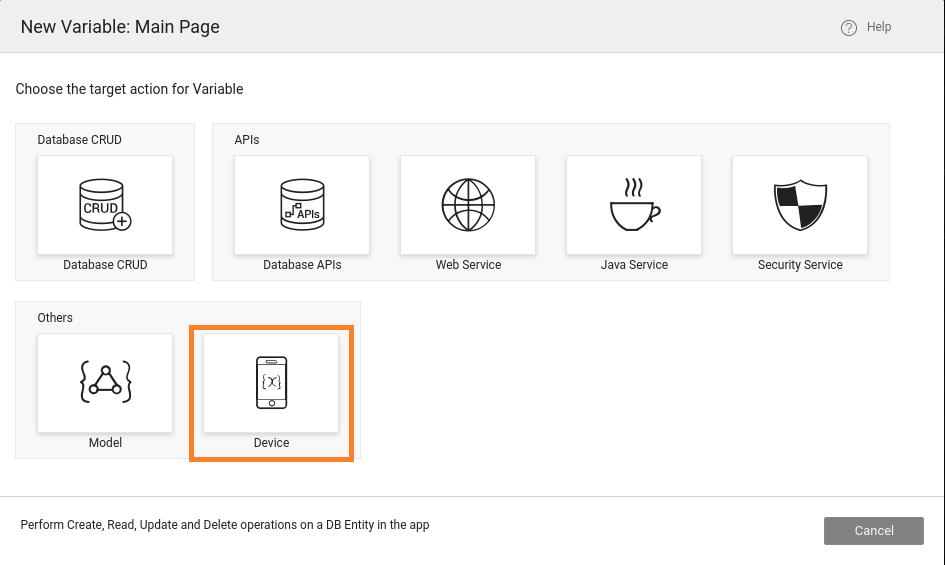Choose the Security Service shield icon

(800, 204)
